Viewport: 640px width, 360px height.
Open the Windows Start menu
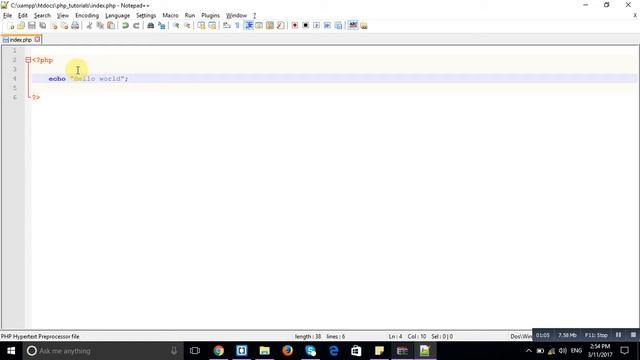(11, 351)
